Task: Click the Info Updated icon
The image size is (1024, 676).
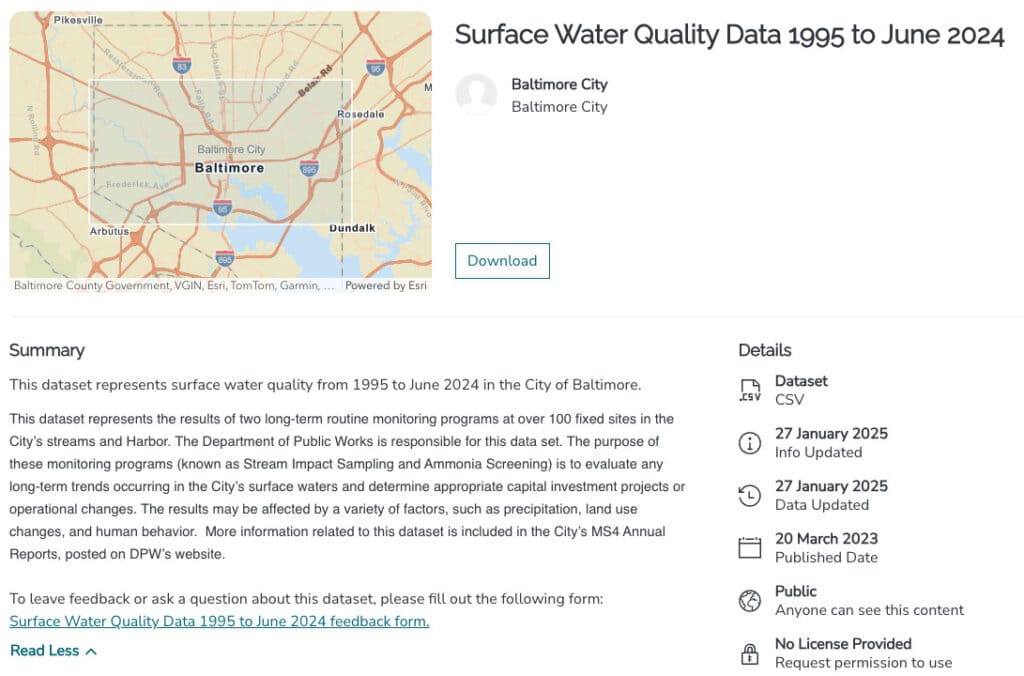Action: pos(749,443)
